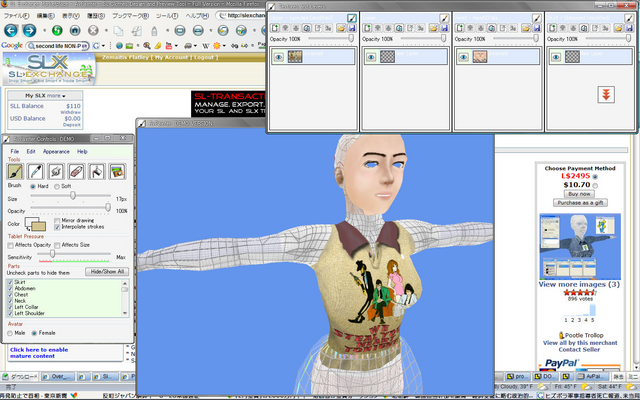The image size is (640, 400).
Task: Open the Appearance menu
Action: (56, 151)
